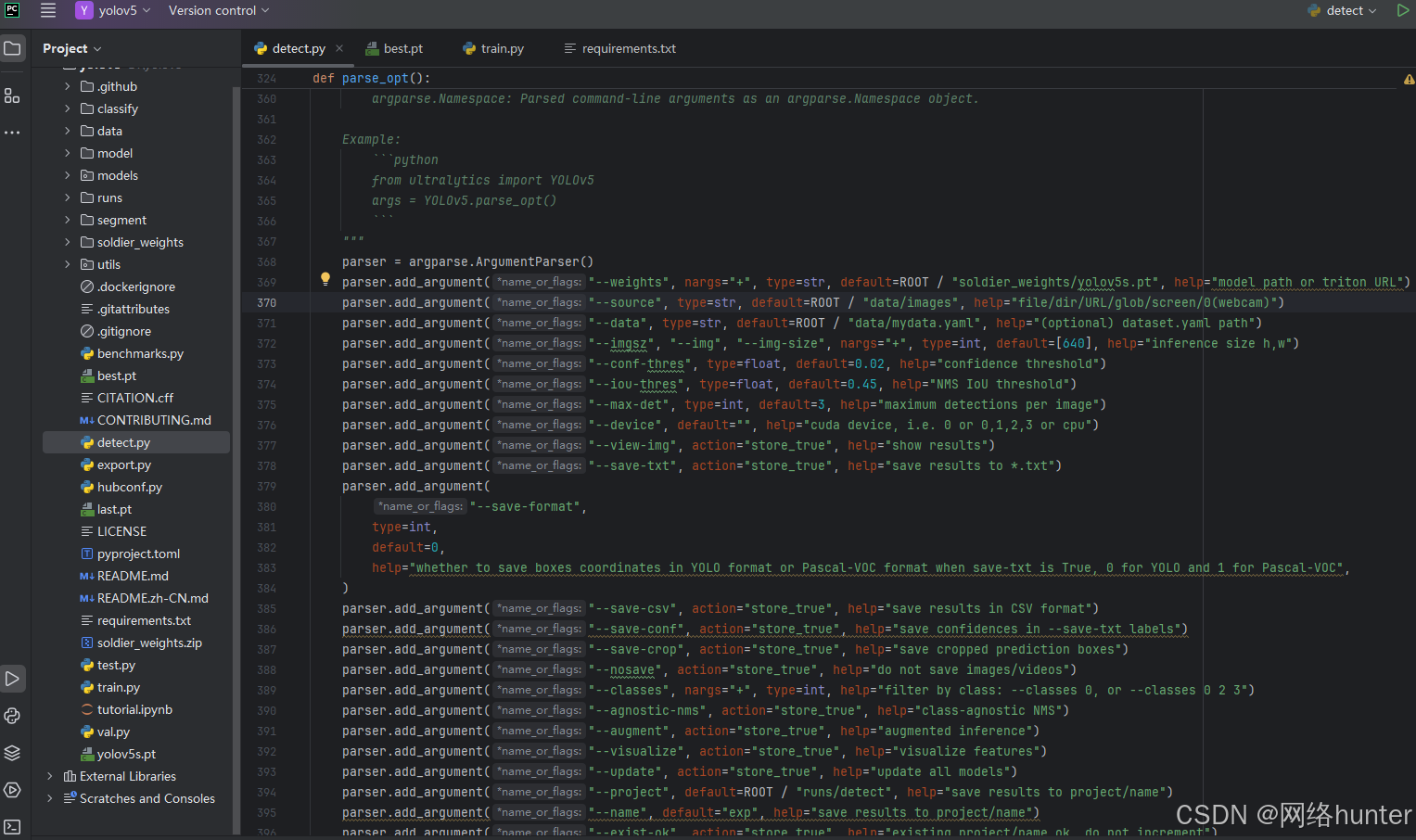Switch to the requirements.txt tab
1416x840 pixels.
(619, 48)
